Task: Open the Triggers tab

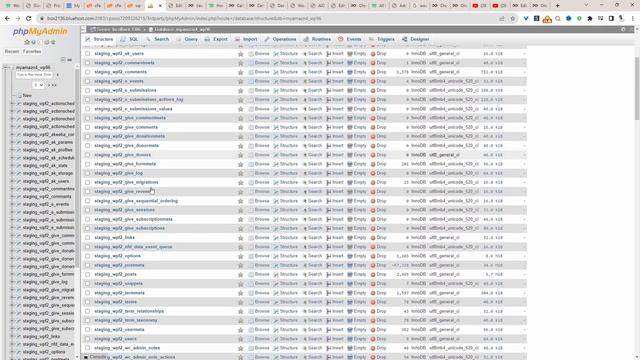Action: tap(382, 39)
